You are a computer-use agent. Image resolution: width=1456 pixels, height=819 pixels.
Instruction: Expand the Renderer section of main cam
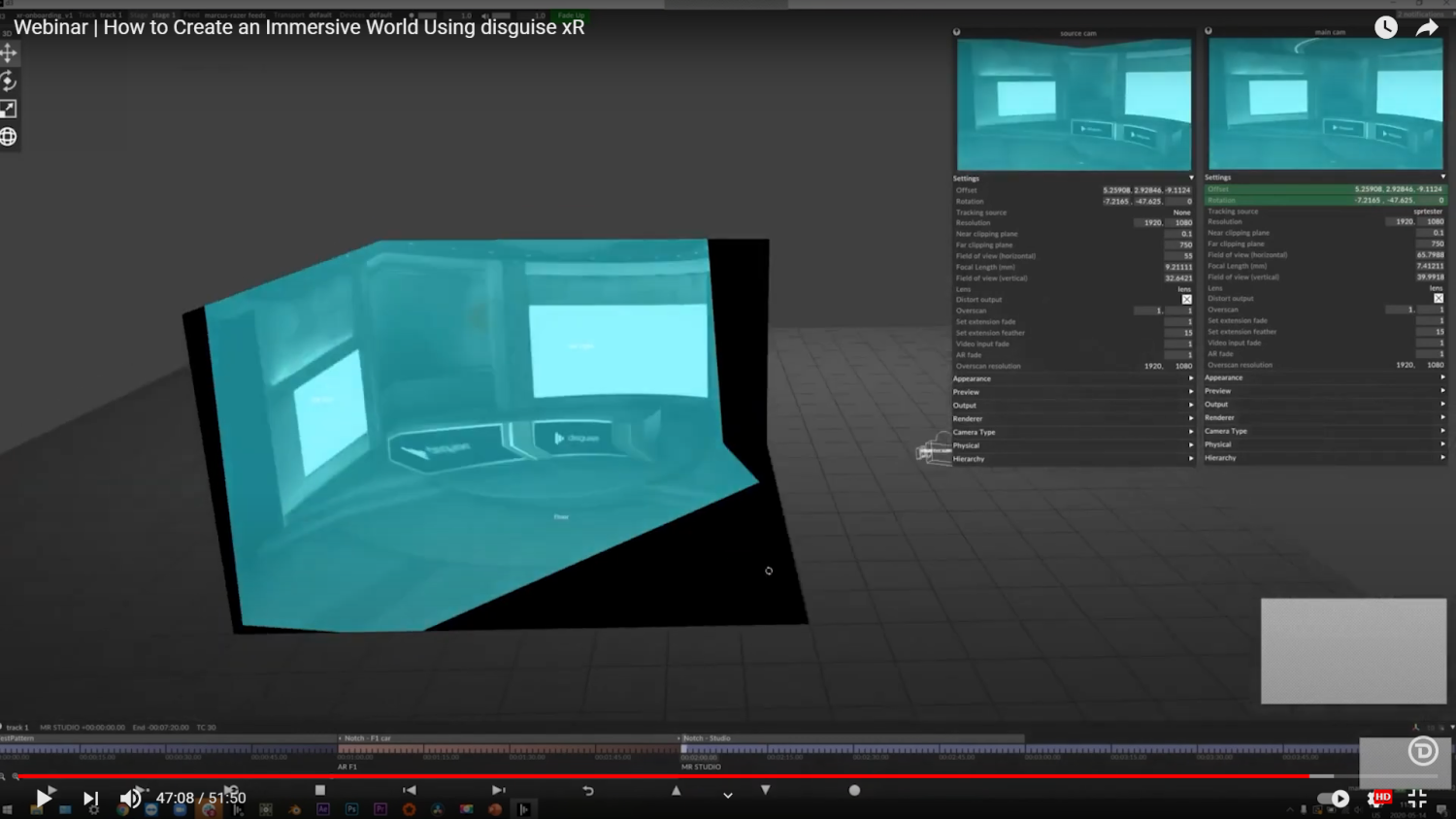(1325, 417)
